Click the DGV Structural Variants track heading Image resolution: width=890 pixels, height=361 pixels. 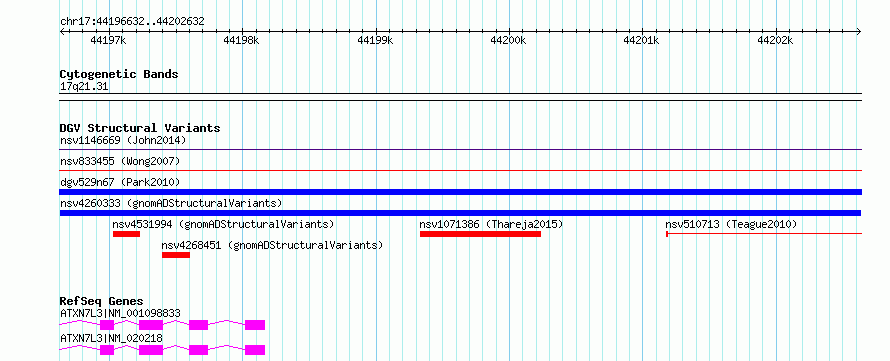tap(140, 128)
